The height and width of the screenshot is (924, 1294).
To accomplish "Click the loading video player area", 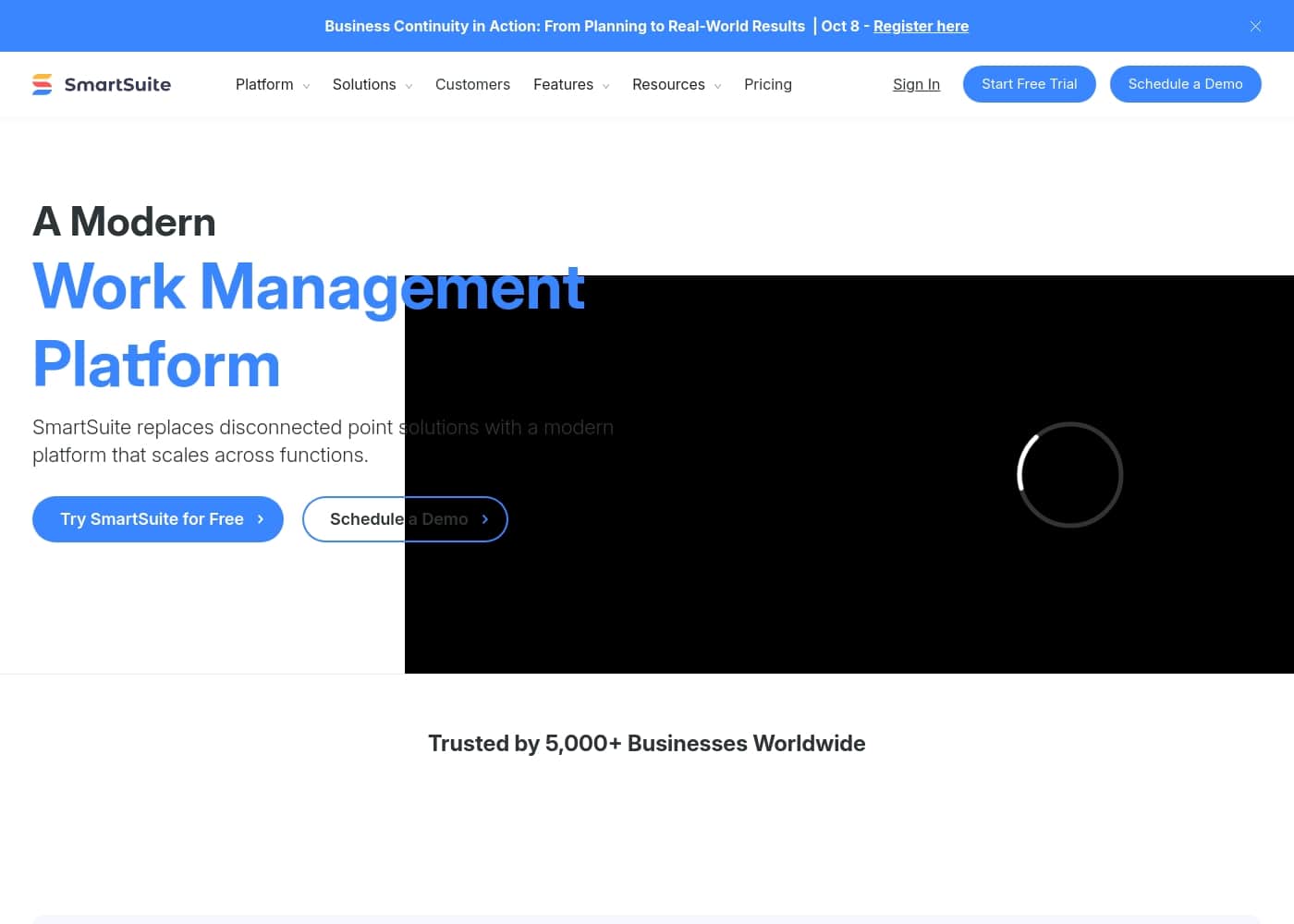I will click(x=849, y=475).
